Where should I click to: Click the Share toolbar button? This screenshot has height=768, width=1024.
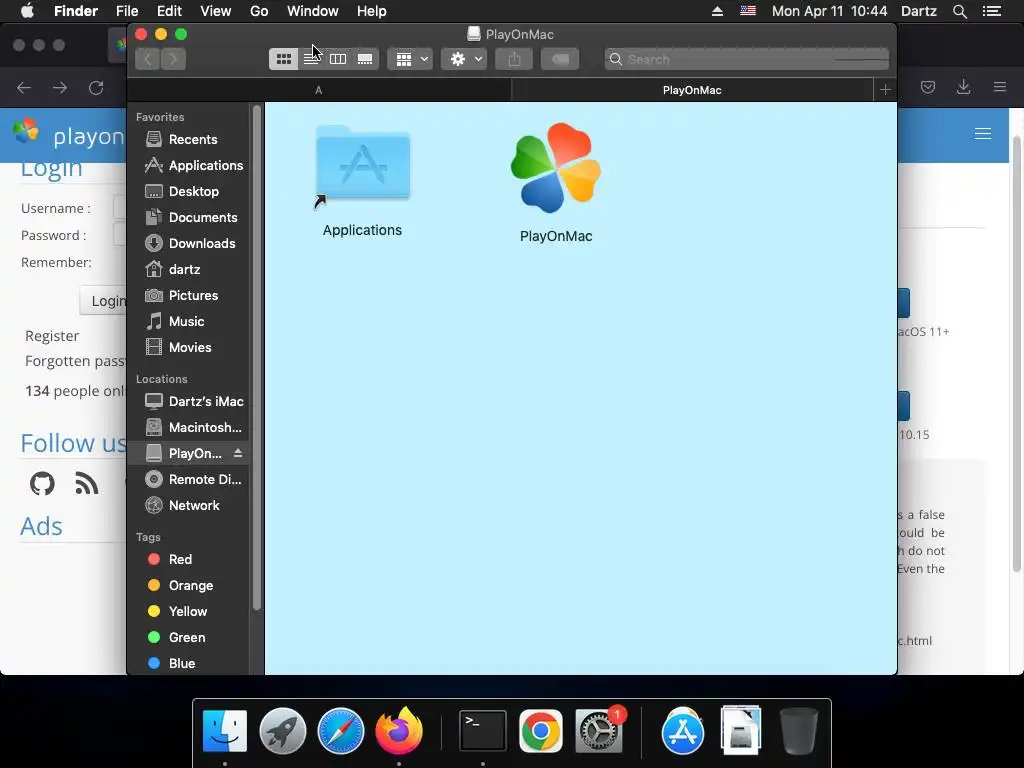tap(515, 59)
